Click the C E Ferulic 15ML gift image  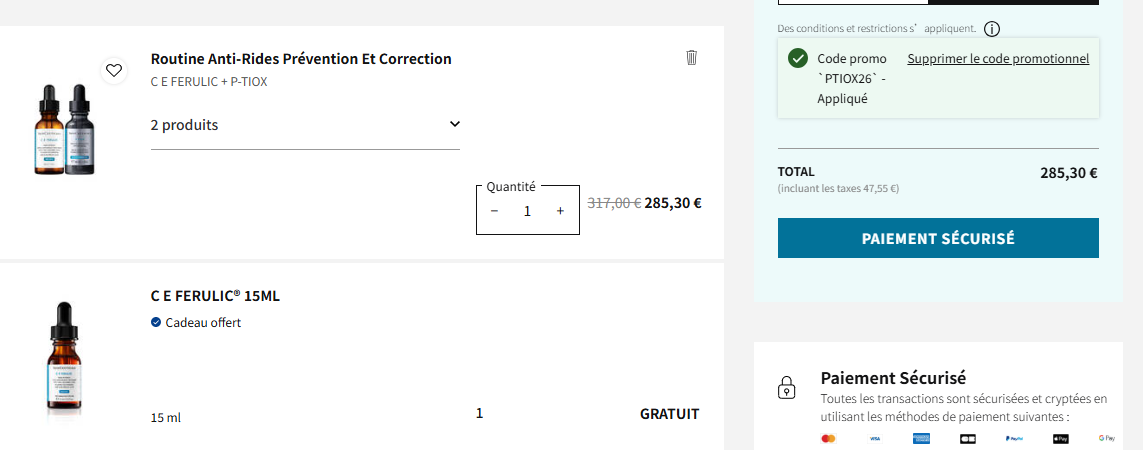tap(63, 358)
